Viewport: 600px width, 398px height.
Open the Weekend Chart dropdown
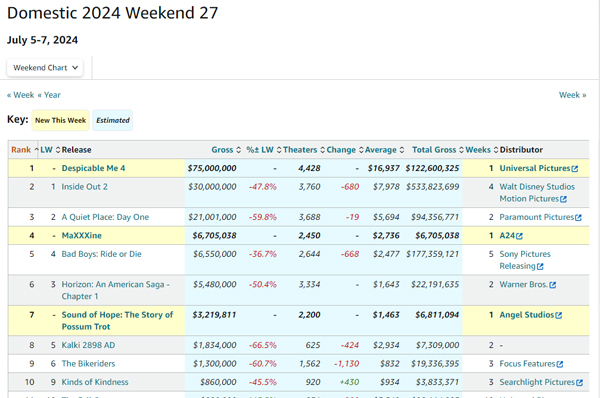(x=45, y=68)
